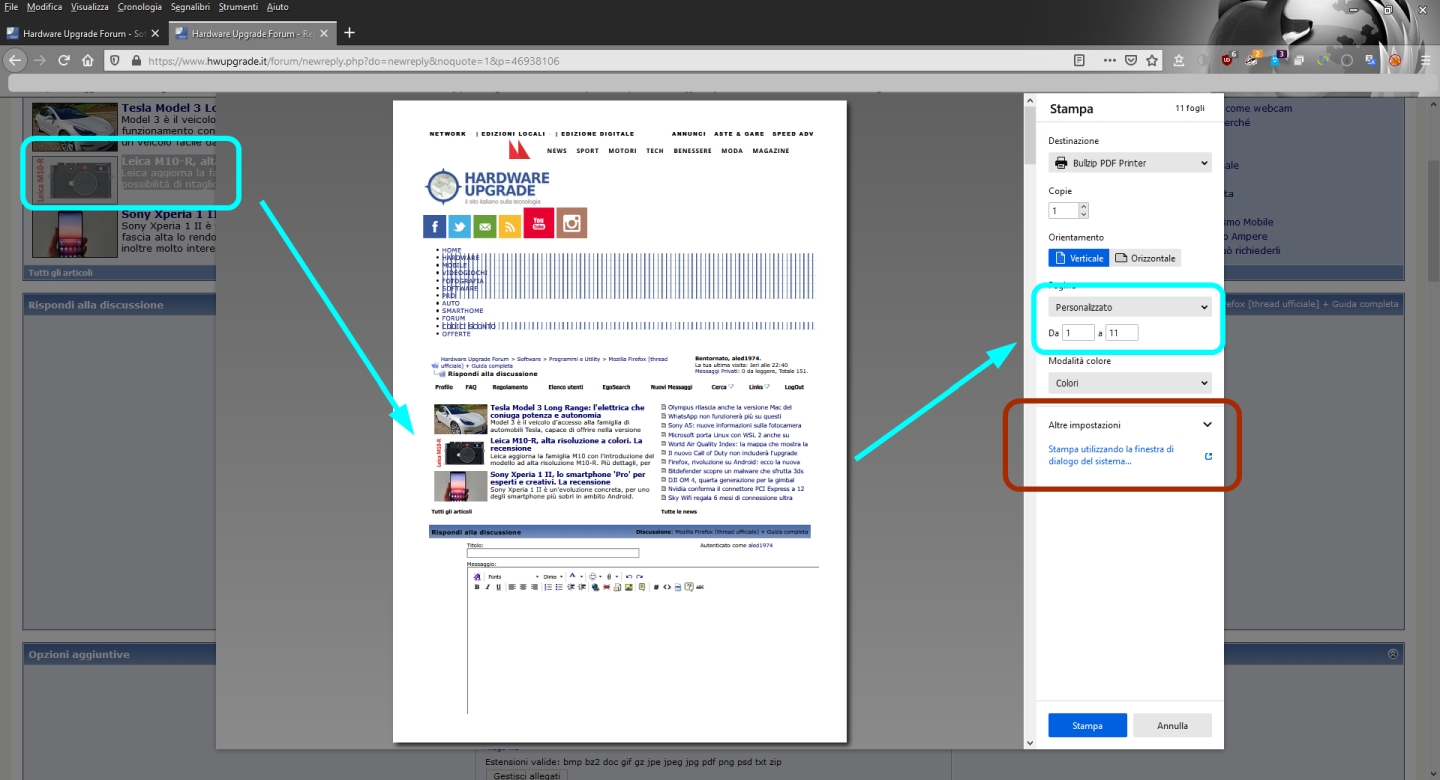Decrease the Copie count with down arrow
The width and height of the screenshot is (1440, 780).
[x=1084, y=215]
